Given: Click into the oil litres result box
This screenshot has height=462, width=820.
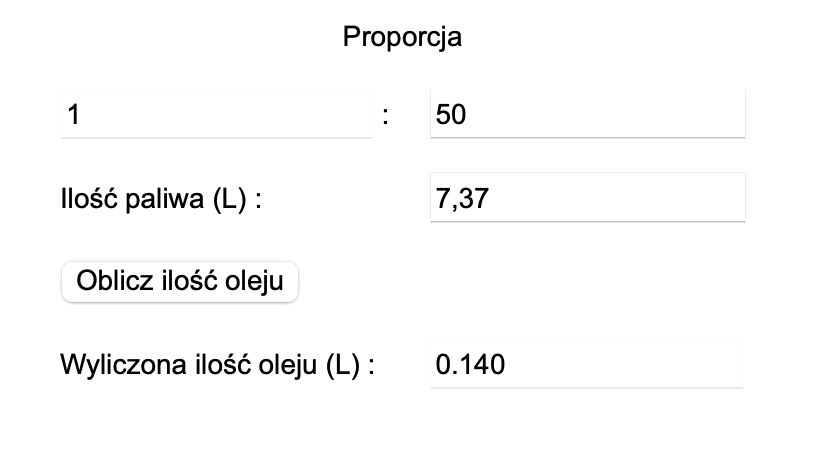Looking at the screenshot, I should coord(587,364).
